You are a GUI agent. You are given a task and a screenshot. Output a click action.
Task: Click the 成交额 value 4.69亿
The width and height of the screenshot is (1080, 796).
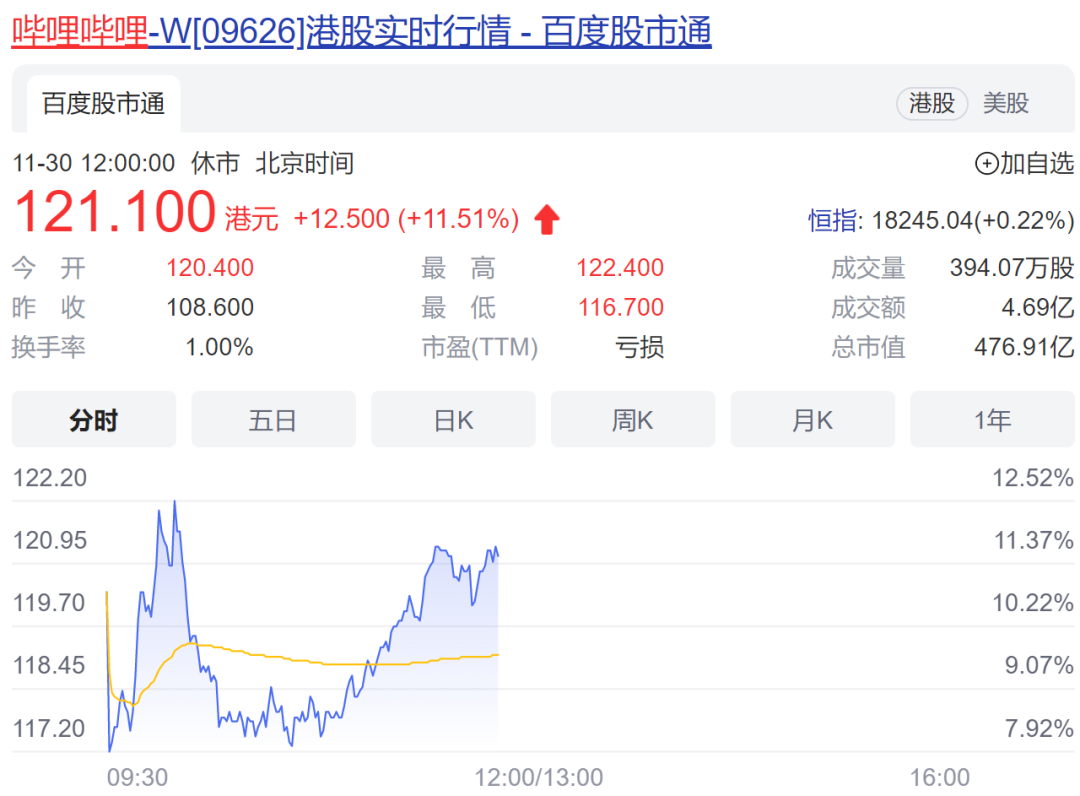click(x=1037, y=307)
